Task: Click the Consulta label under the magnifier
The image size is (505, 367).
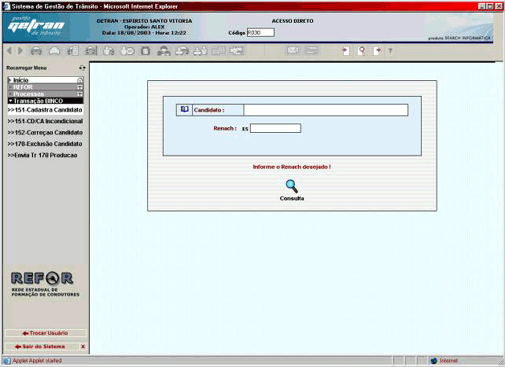Action: click(x=292, y=198)
